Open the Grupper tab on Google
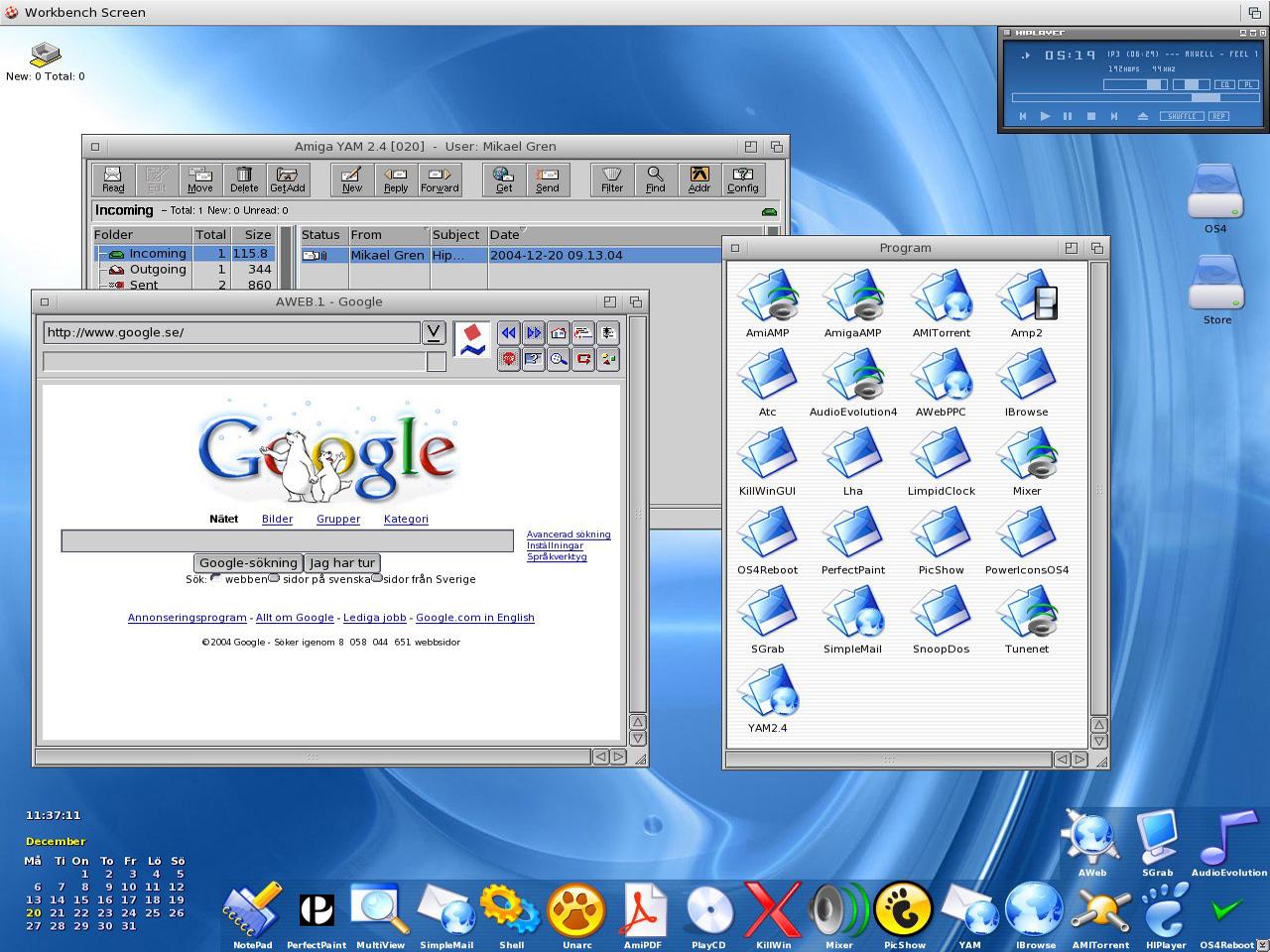 point(338,519)
